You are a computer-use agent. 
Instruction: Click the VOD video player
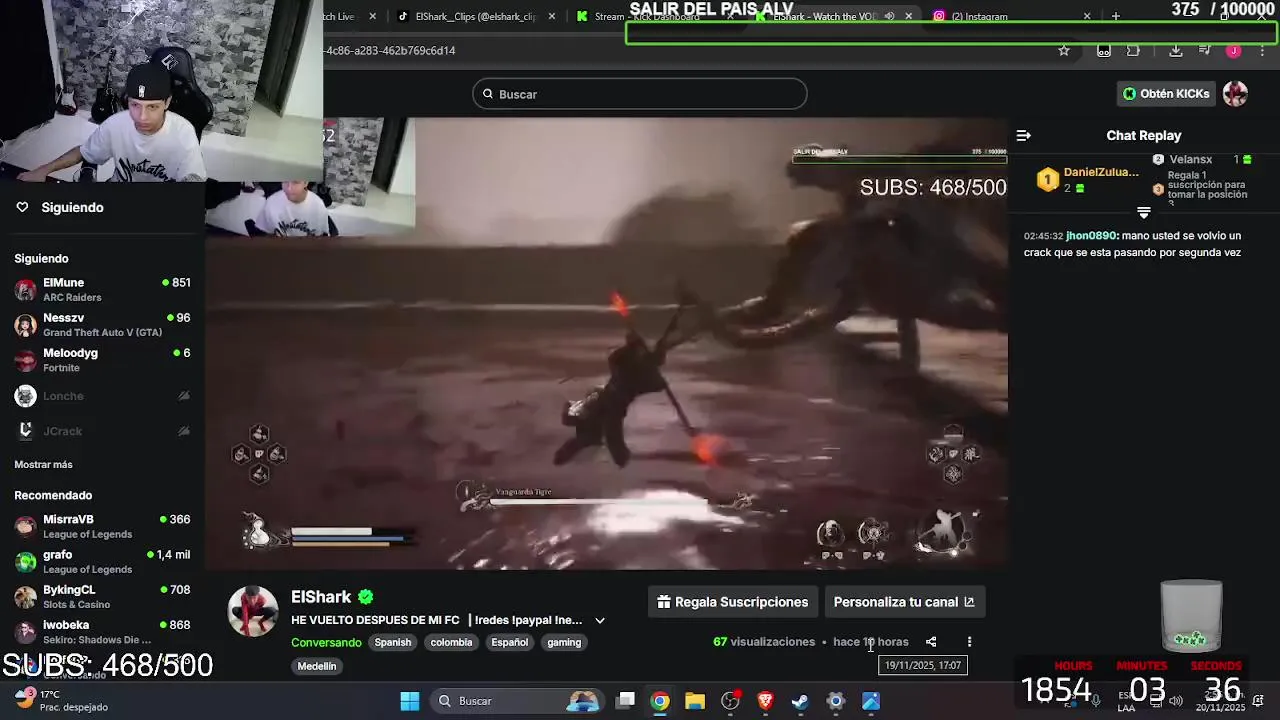click(x=607, y=343)
